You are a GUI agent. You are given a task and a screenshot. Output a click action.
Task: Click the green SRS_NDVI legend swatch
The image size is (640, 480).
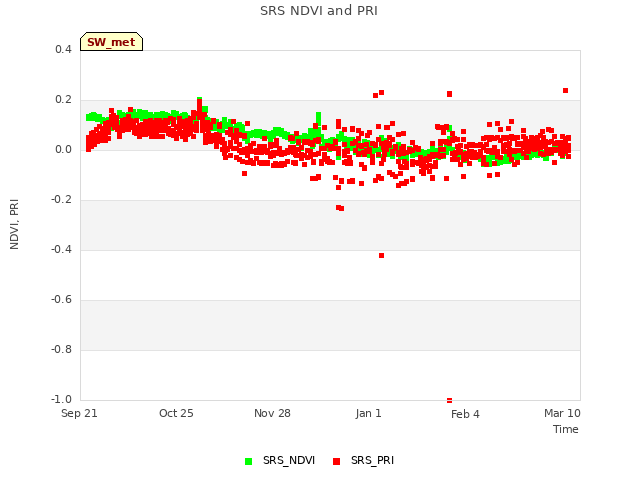pyautogui.click(x=249, y=461)
